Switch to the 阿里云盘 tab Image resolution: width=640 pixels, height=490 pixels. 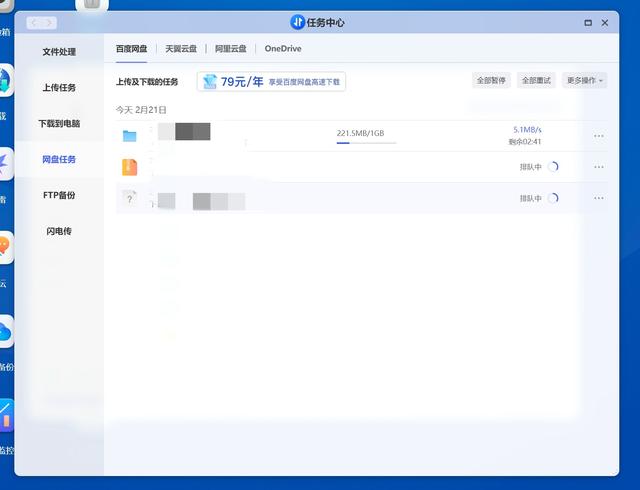[231, 49]
